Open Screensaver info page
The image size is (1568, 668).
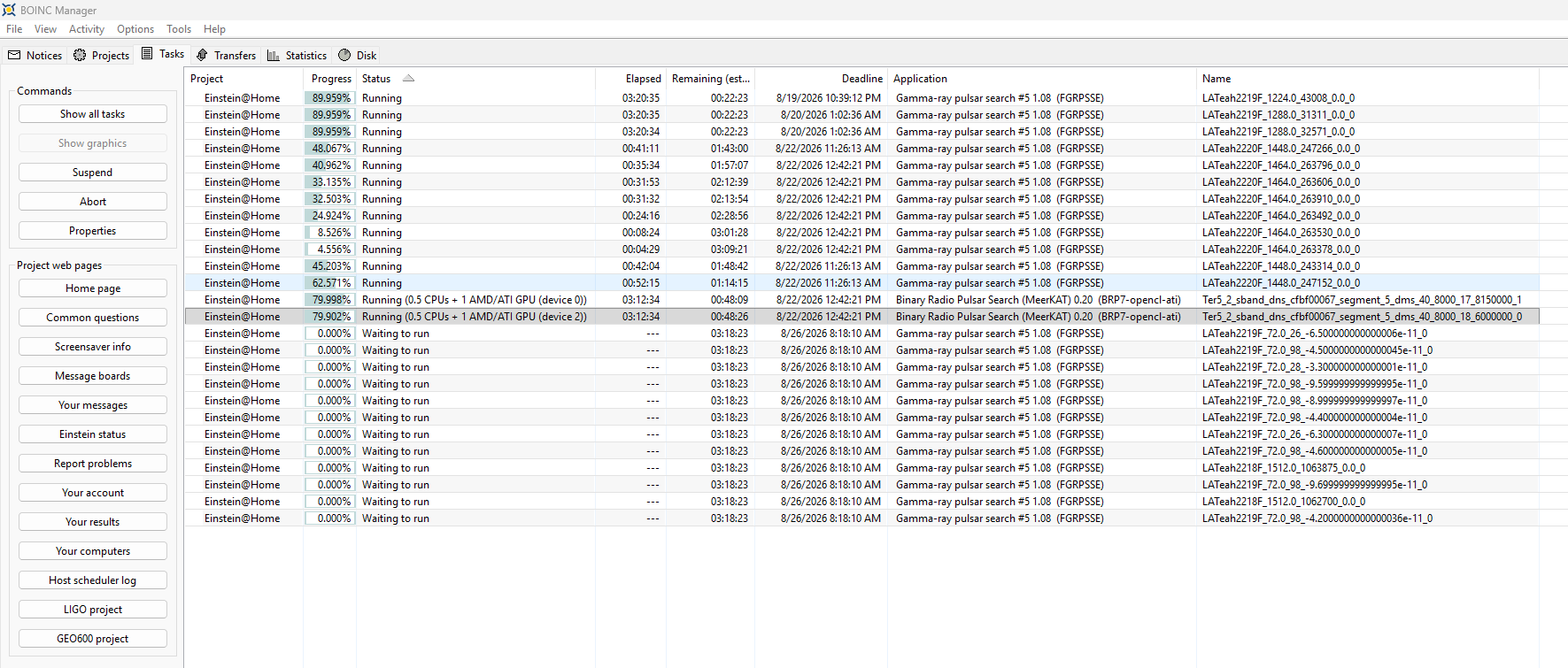click(93, 347)
